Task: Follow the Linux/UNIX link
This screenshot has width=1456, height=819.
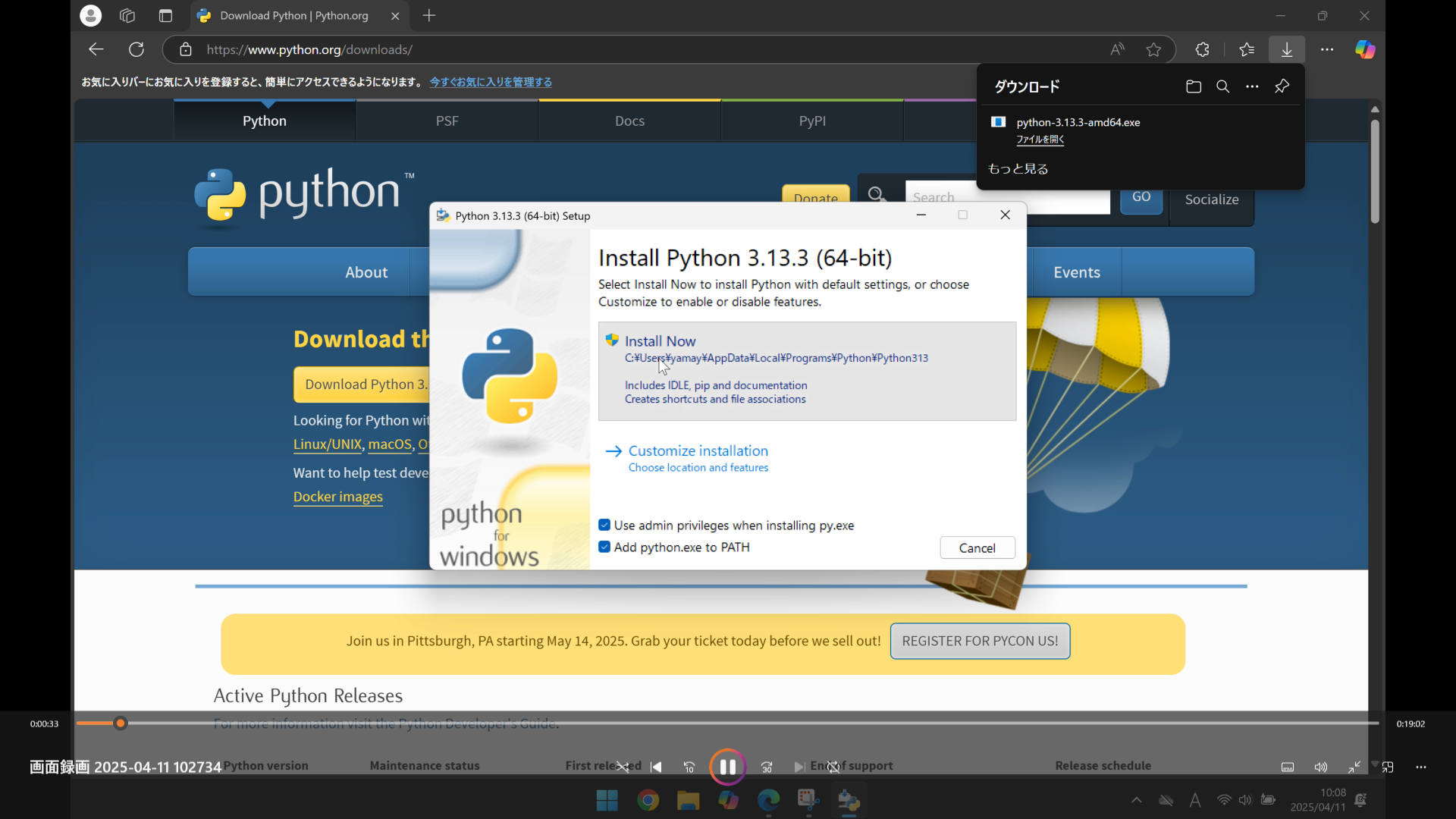Action: (328, 444)
